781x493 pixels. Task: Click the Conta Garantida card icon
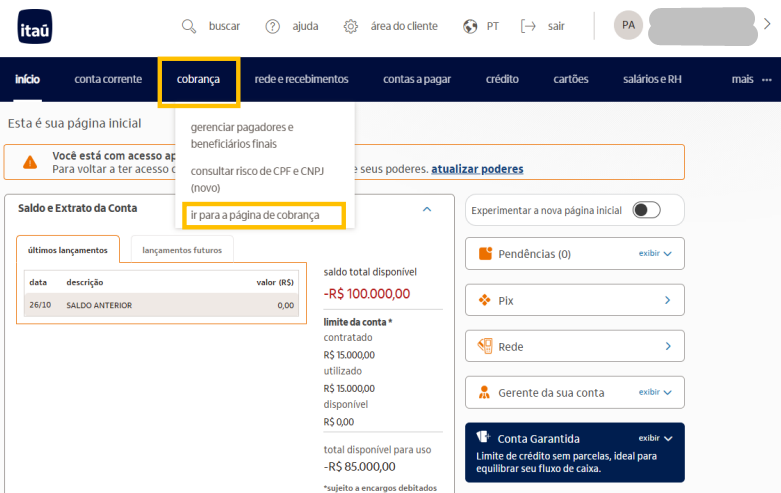coord(483,437)
